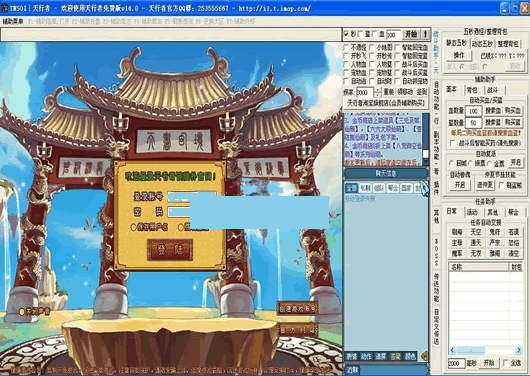Click 清屏 to clear the chat
This screenshot has height=376, width=530.
[381, 356]
